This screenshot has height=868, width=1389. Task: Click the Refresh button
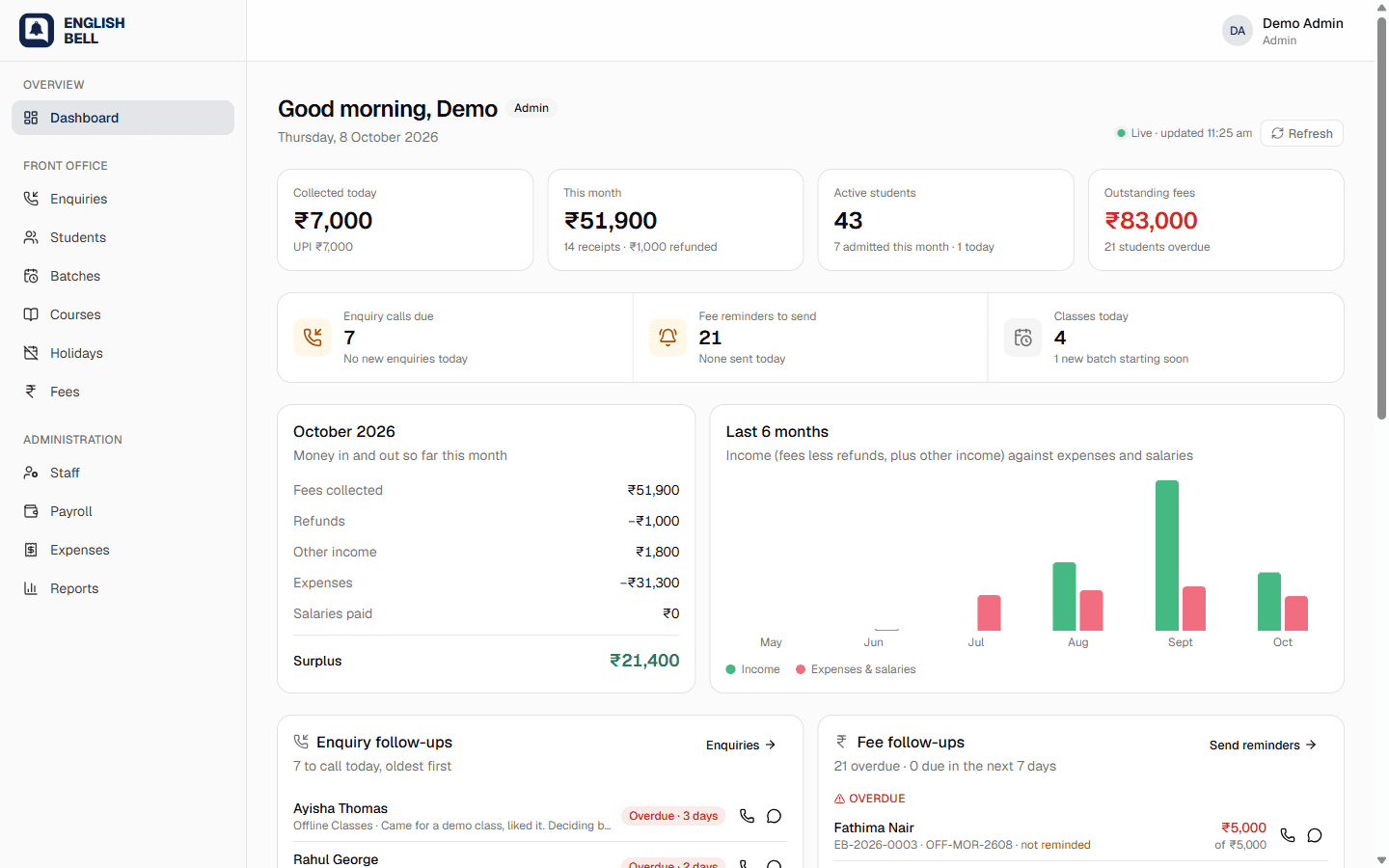1301,133
